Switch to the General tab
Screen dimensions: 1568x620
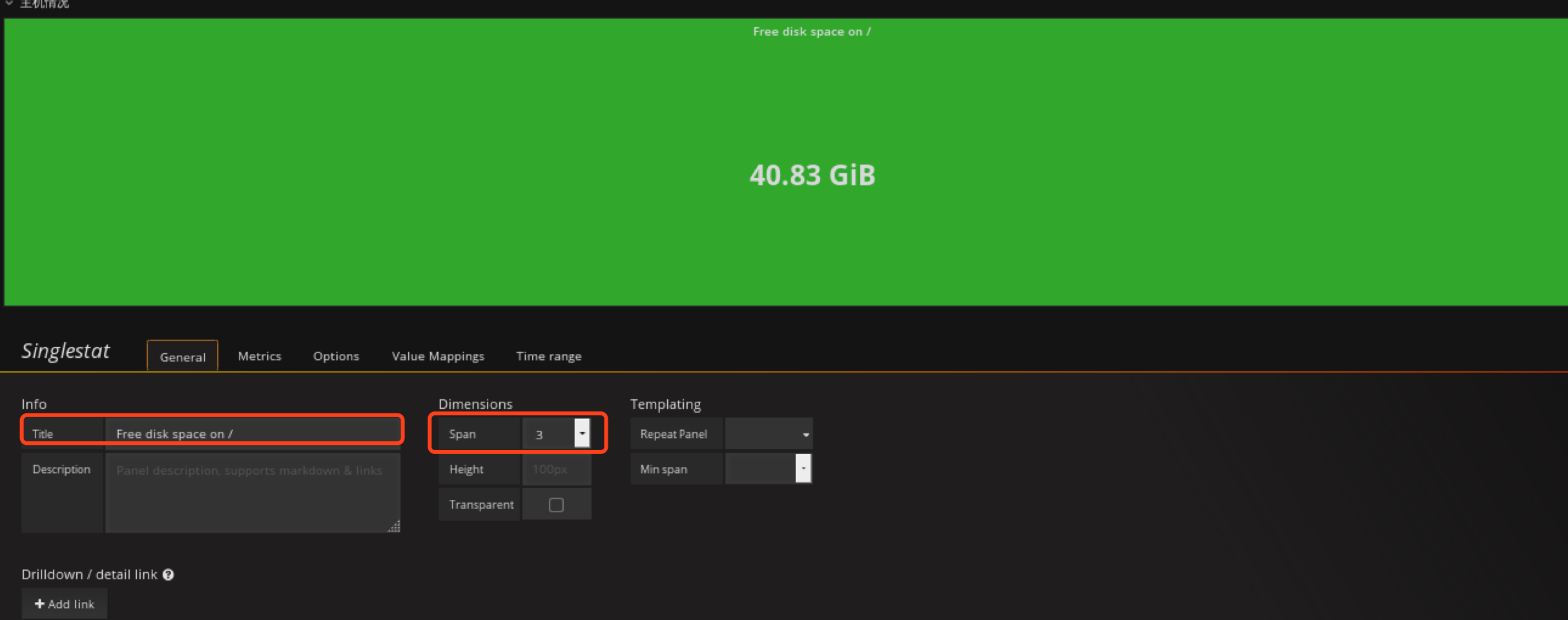point(182,356)
